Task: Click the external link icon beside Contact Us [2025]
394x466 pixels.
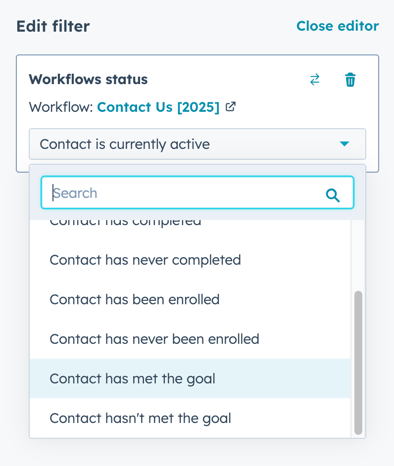Action: [x=230, y=107]
